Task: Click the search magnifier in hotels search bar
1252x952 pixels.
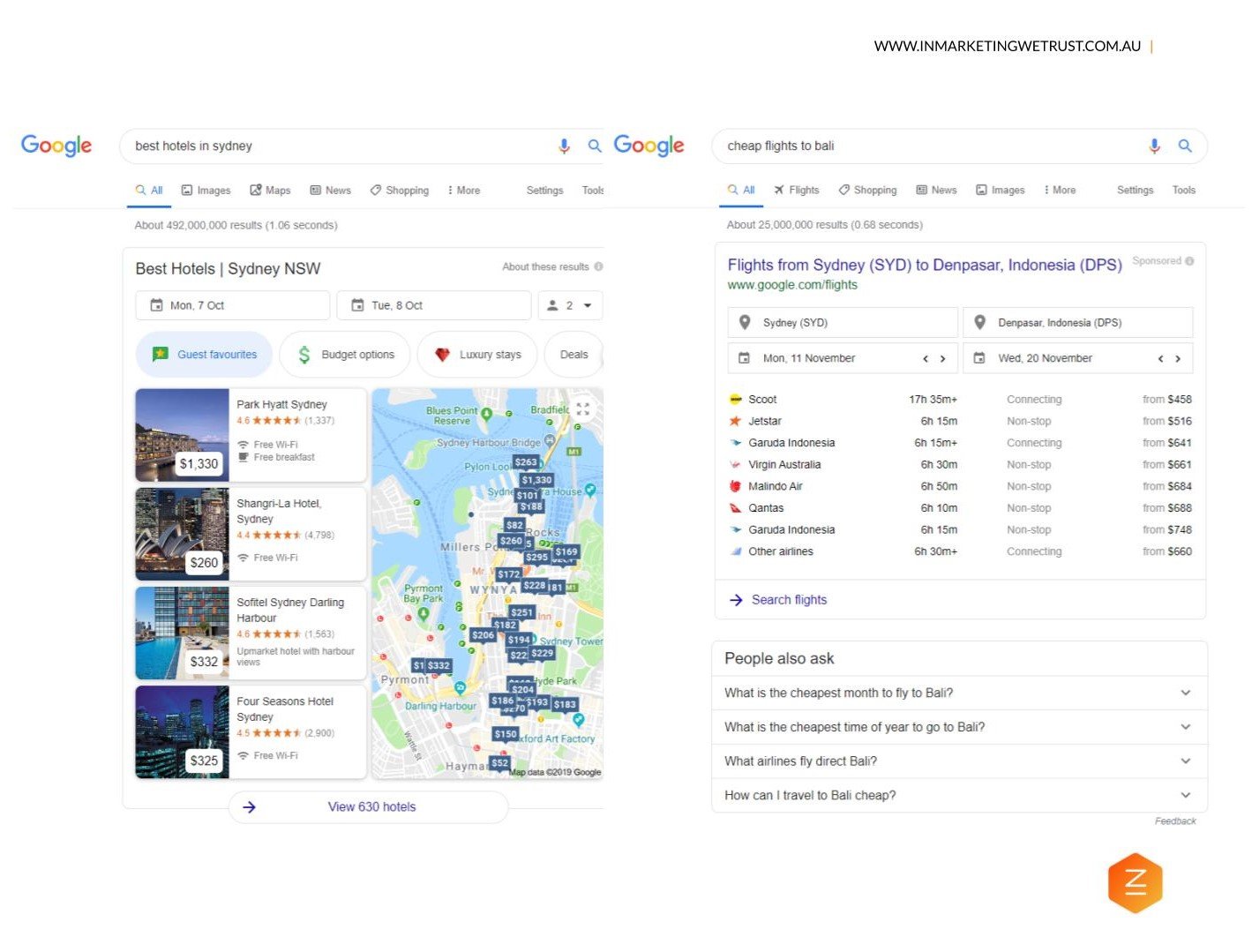Action: point(595,146)
